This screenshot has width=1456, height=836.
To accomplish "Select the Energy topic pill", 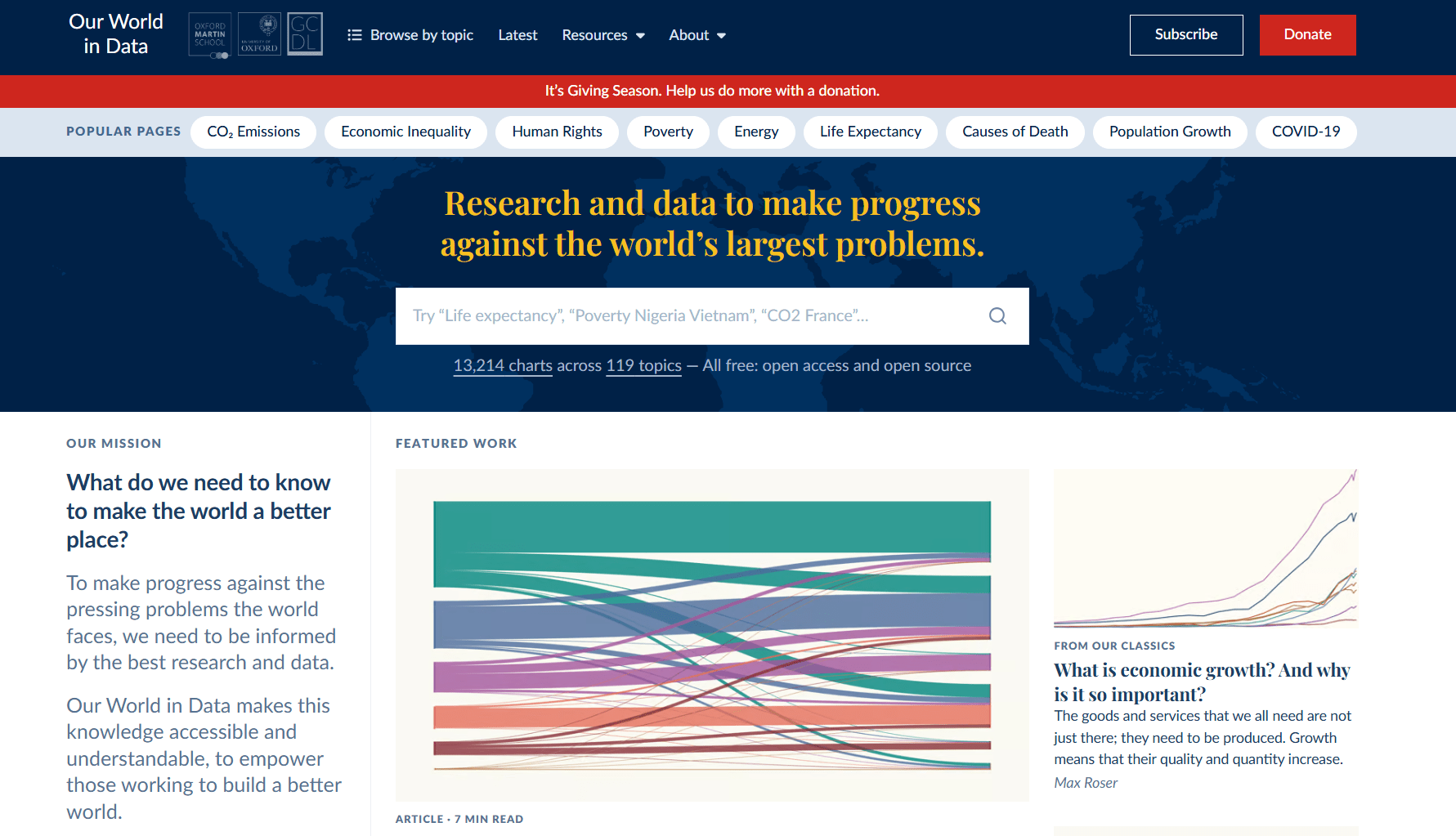I will (x=756, y=132).
